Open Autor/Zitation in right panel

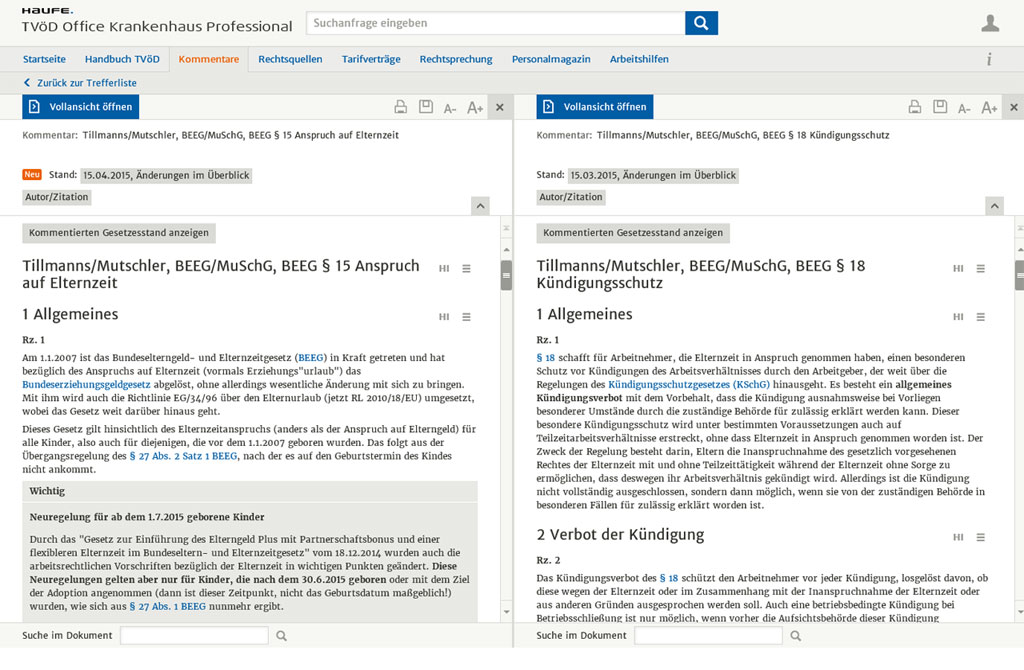(571, 197)
